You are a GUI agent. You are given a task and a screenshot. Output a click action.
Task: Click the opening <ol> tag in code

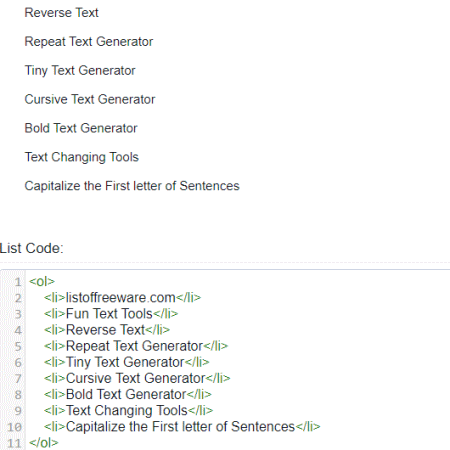42,282
